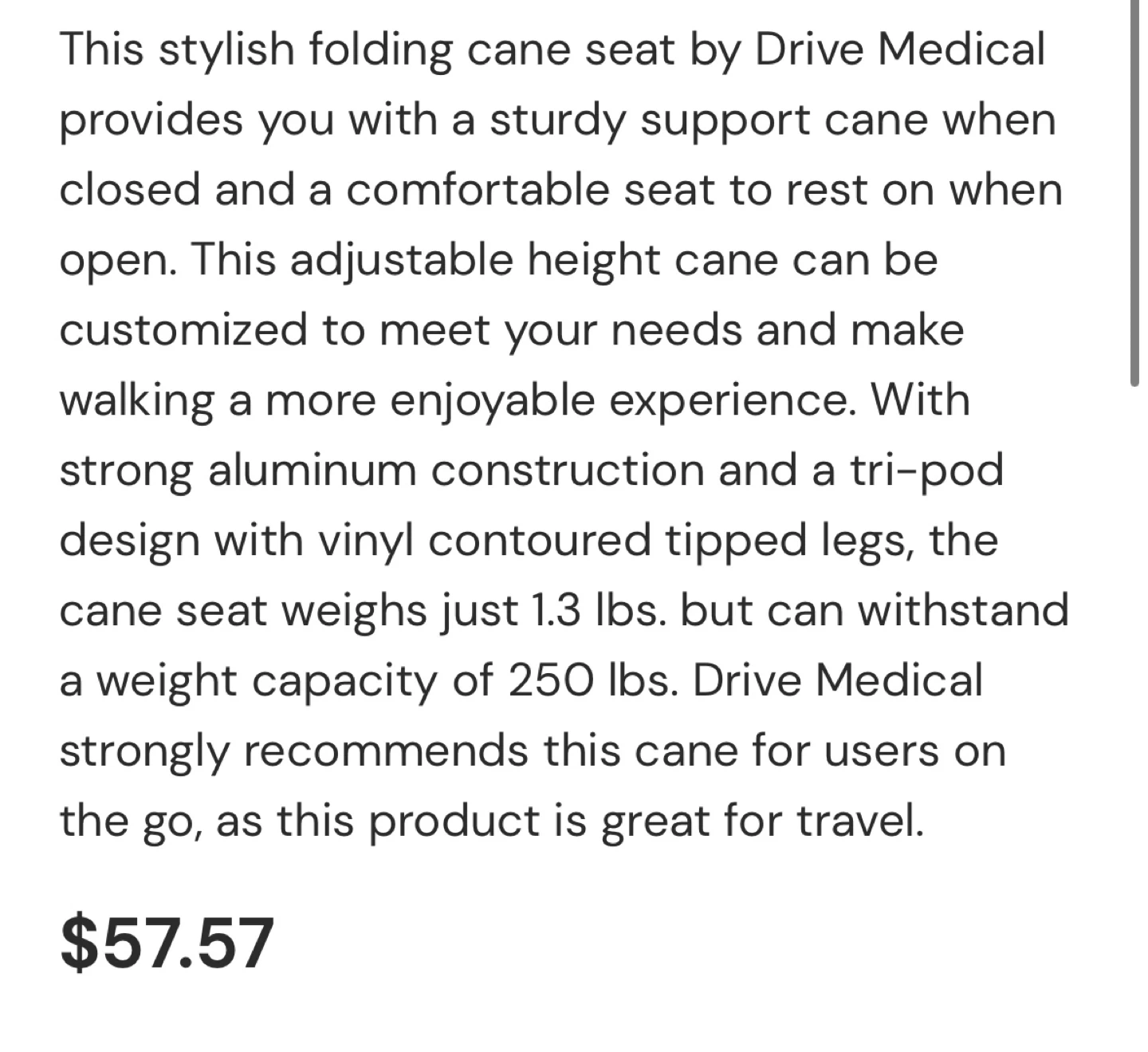Click the word 'withstand' in the description
The width and height of the screenshot is (1148, 1052).
965,611
